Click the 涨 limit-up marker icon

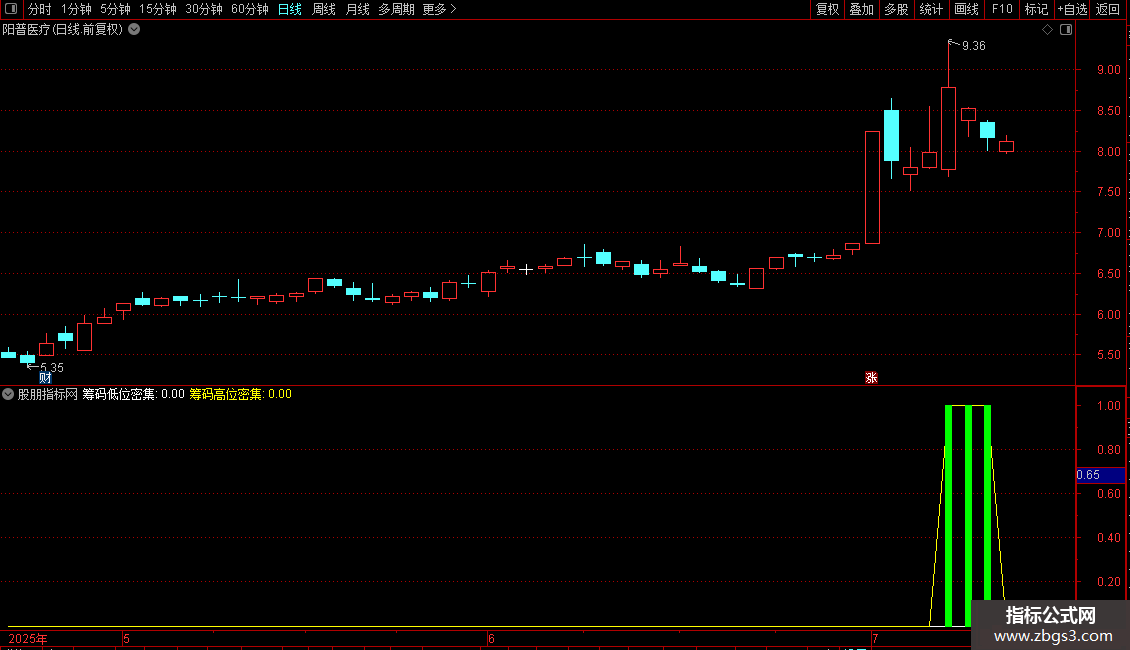click(x=871, y=378)
